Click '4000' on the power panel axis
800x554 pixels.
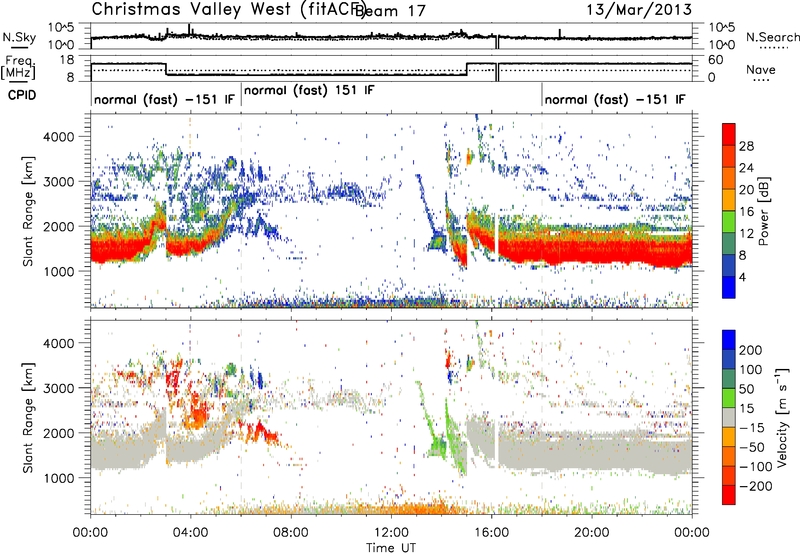(58, 137)
